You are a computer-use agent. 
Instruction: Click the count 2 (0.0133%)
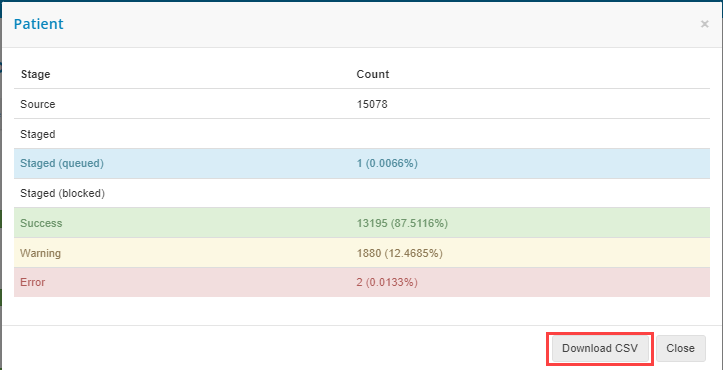pos(387,282)
